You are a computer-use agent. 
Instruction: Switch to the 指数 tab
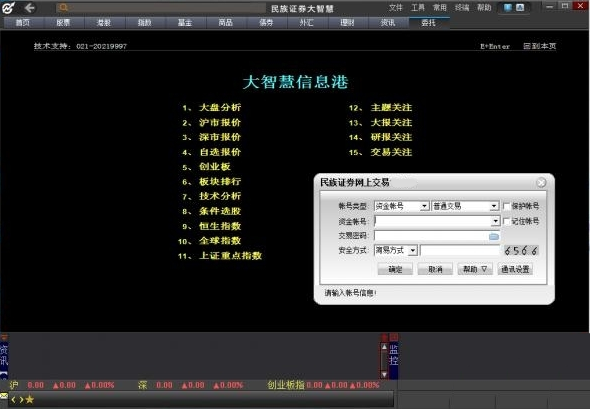(144, 23)
